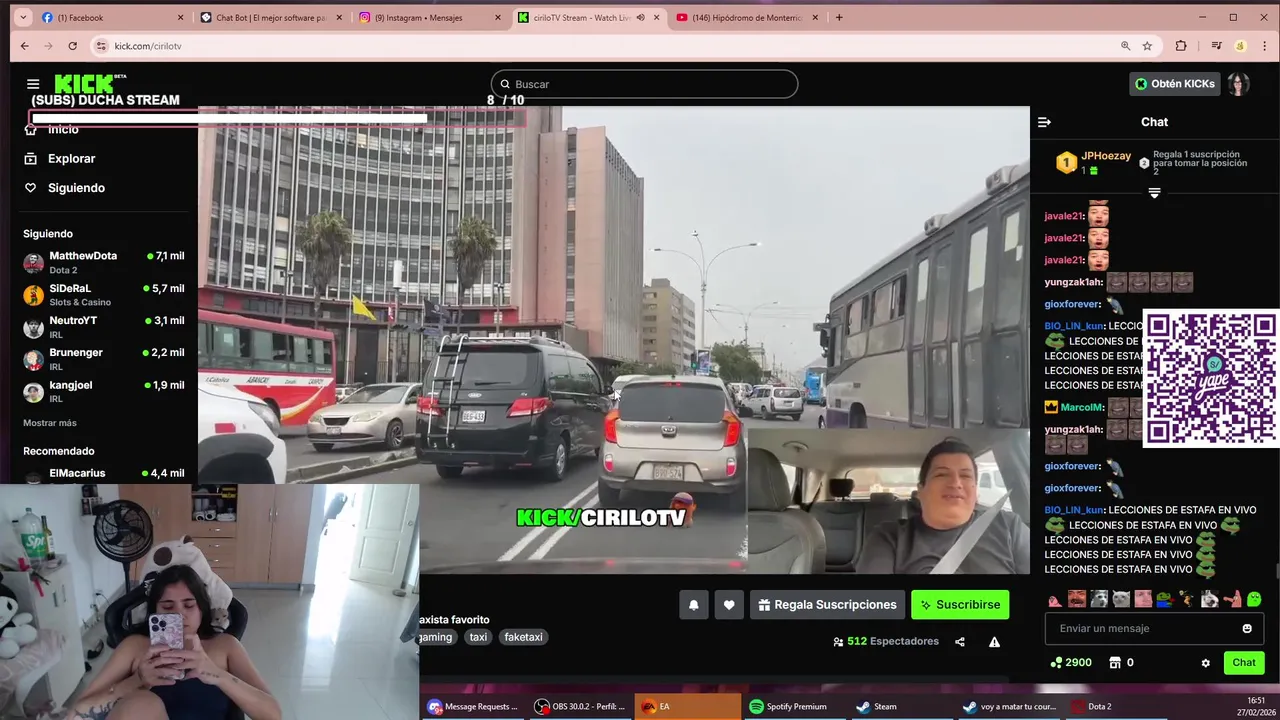Click the heart follow button
This screenshot has height=720, width=1280.
pyautogui.click(x=729, y=605)
